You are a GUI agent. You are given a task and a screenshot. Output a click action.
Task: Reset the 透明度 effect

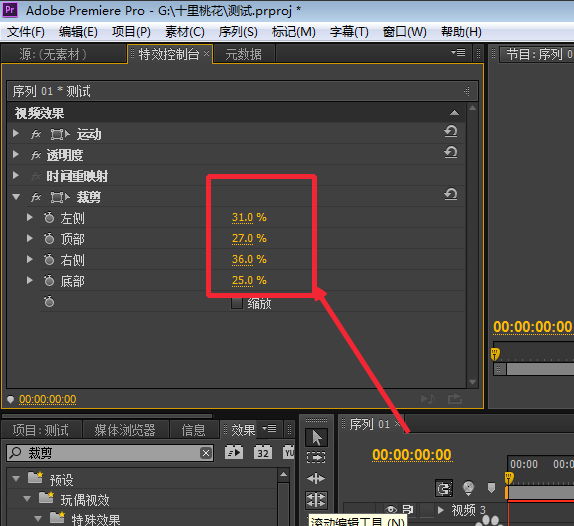tap(451, 152)
